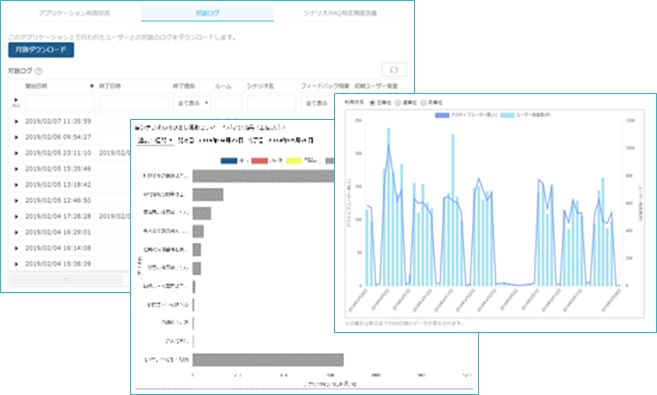Select the 月単位 radio button

tap(423, 102)
